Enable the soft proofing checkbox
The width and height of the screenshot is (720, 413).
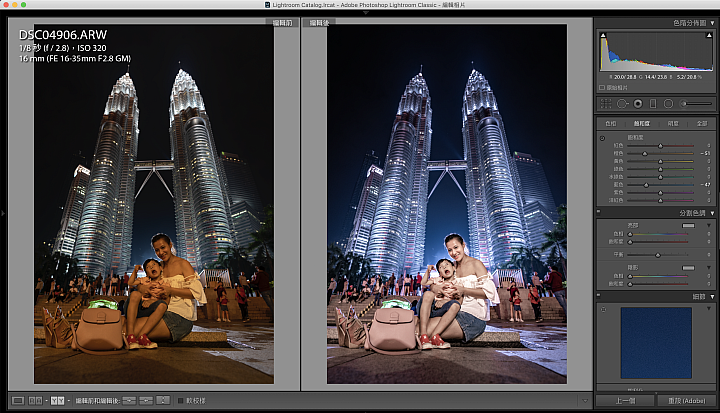(180, 401)
